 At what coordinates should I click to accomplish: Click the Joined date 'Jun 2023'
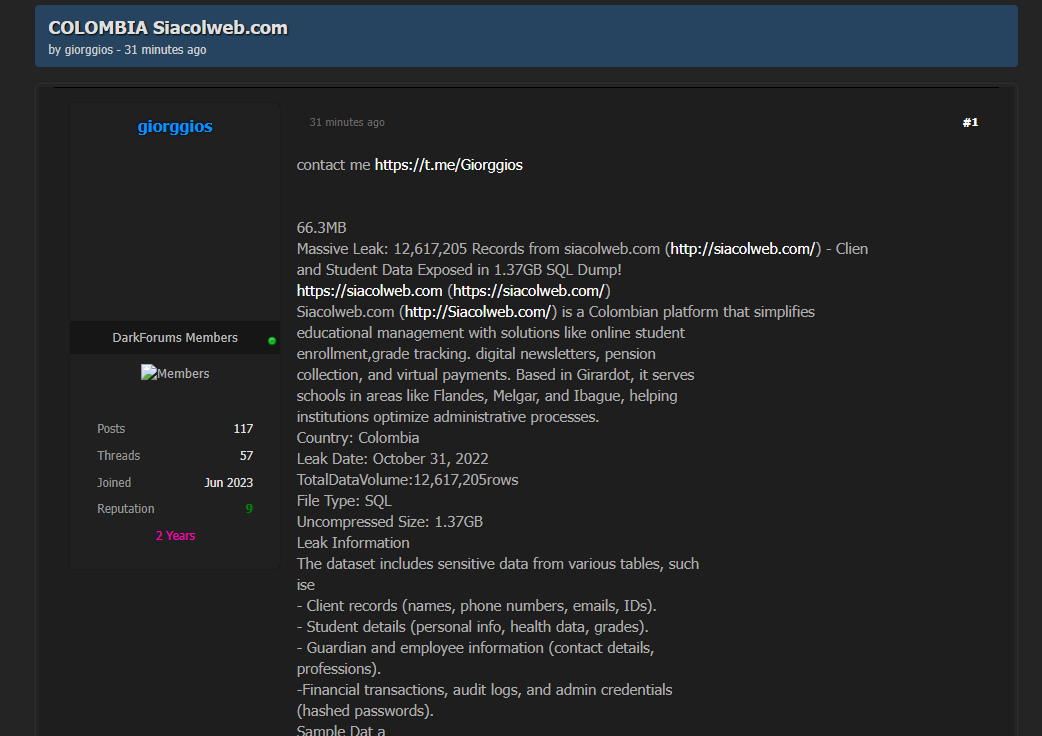pos(229,483)
